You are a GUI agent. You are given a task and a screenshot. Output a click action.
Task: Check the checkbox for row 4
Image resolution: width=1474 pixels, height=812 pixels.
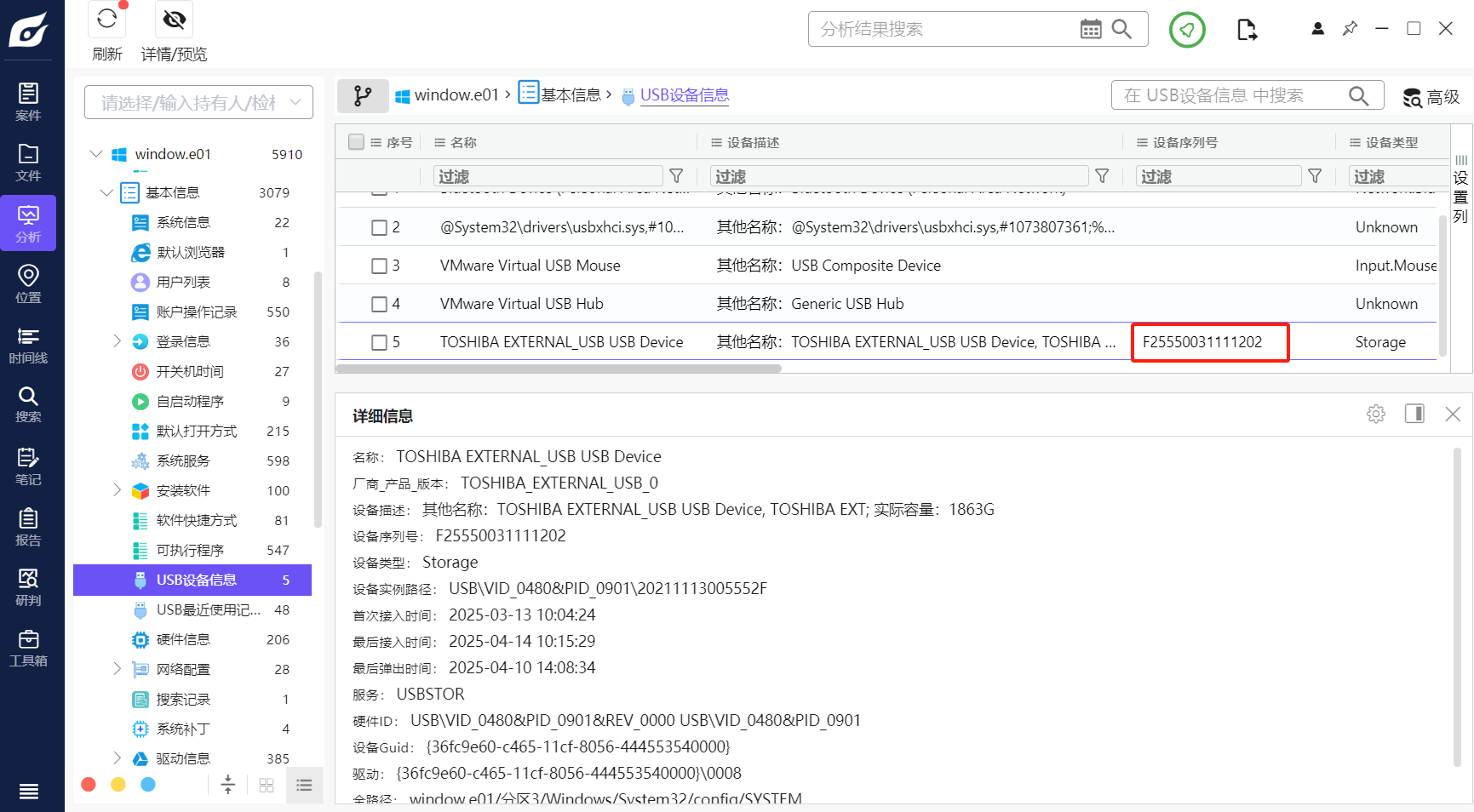(380, 304)
